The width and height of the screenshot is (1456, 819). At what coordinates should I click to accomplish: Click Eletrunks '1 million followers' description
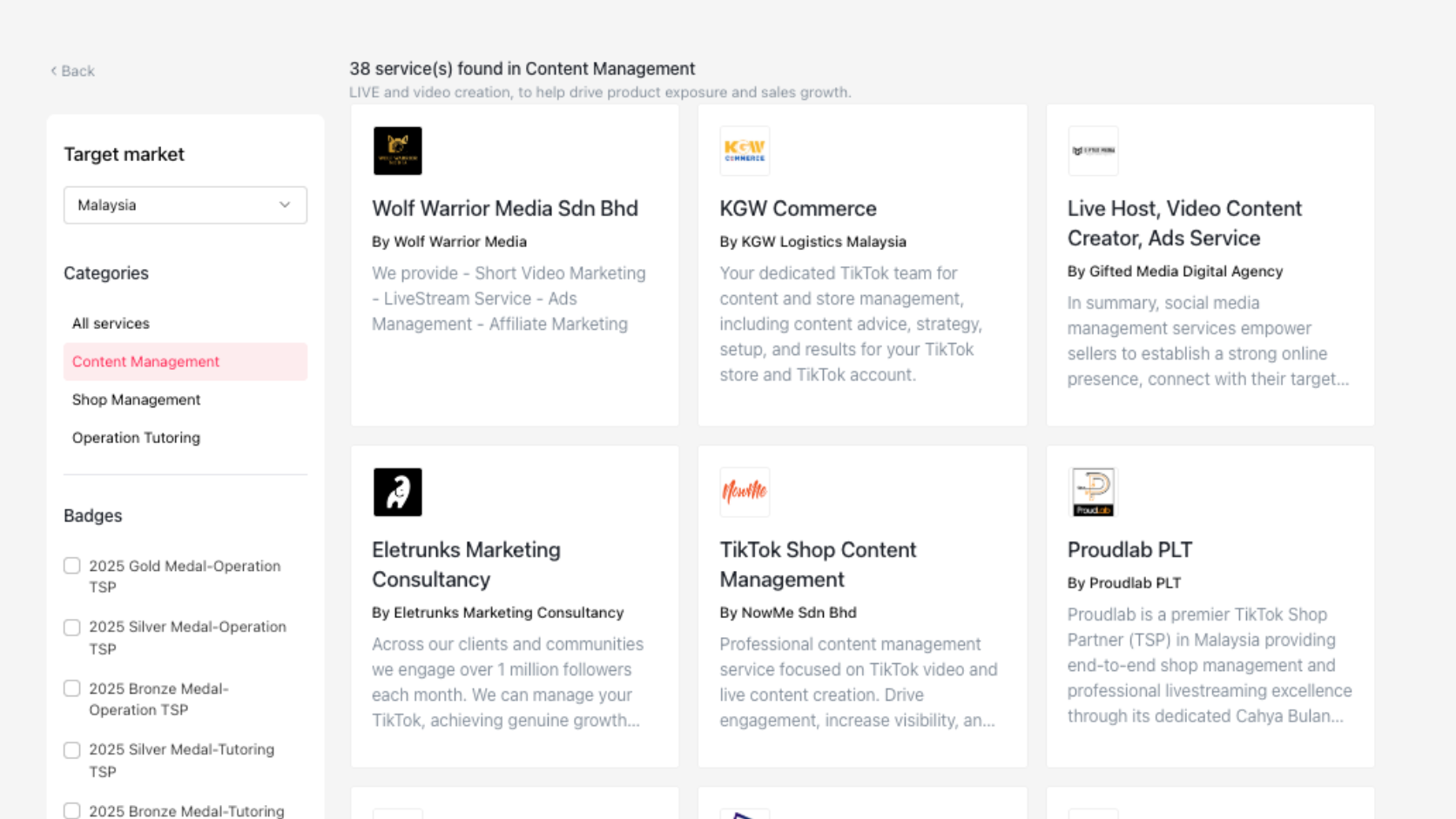pos(508,682)
